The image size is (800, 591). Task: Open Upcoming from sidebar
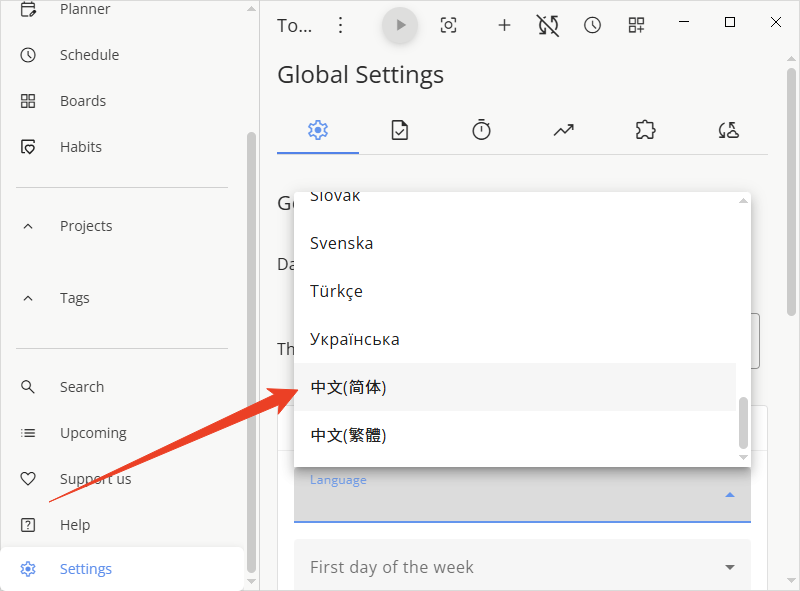93,433
